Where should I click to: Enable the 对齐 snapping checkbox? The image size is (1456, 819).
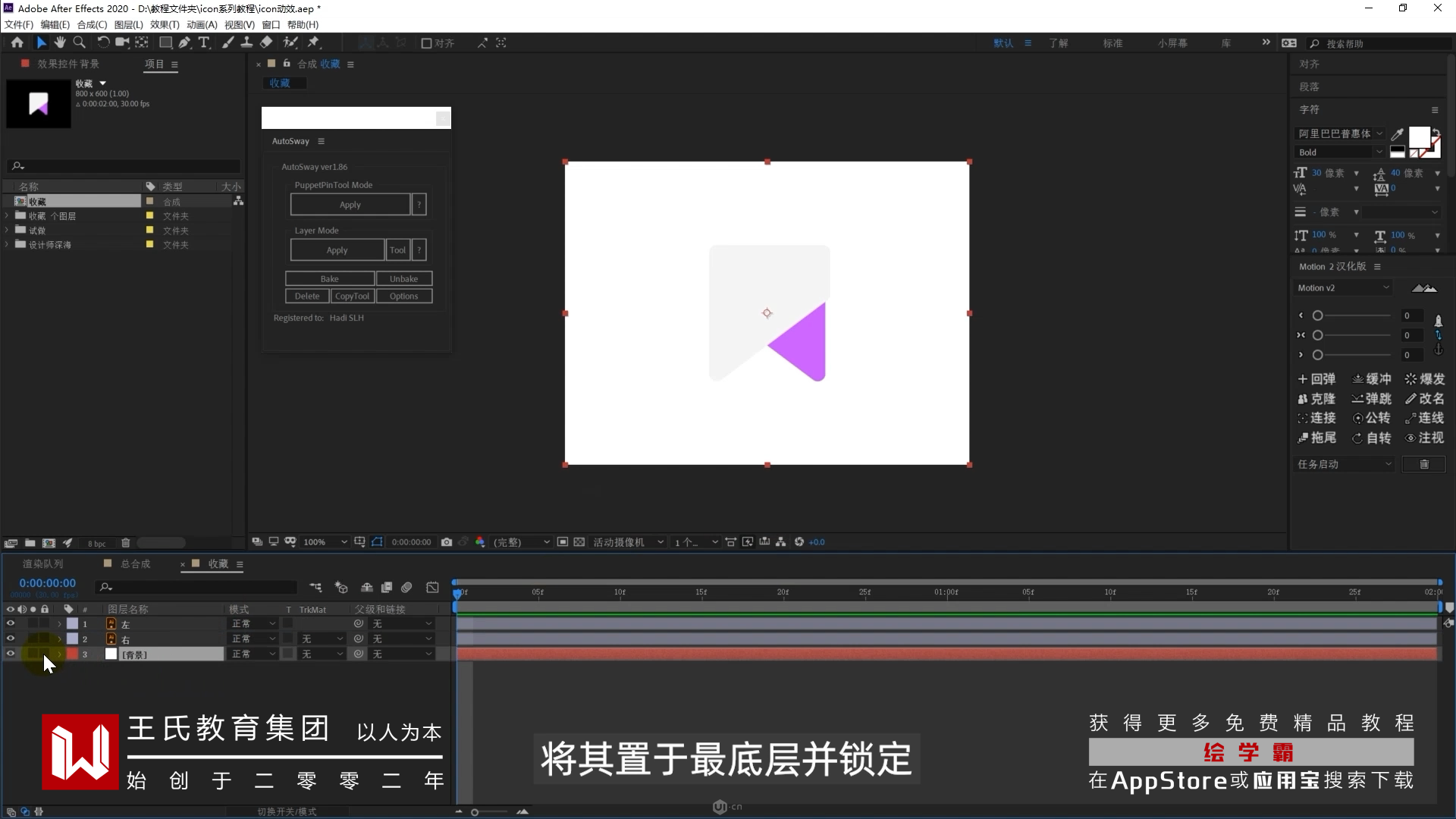[426, 43]
